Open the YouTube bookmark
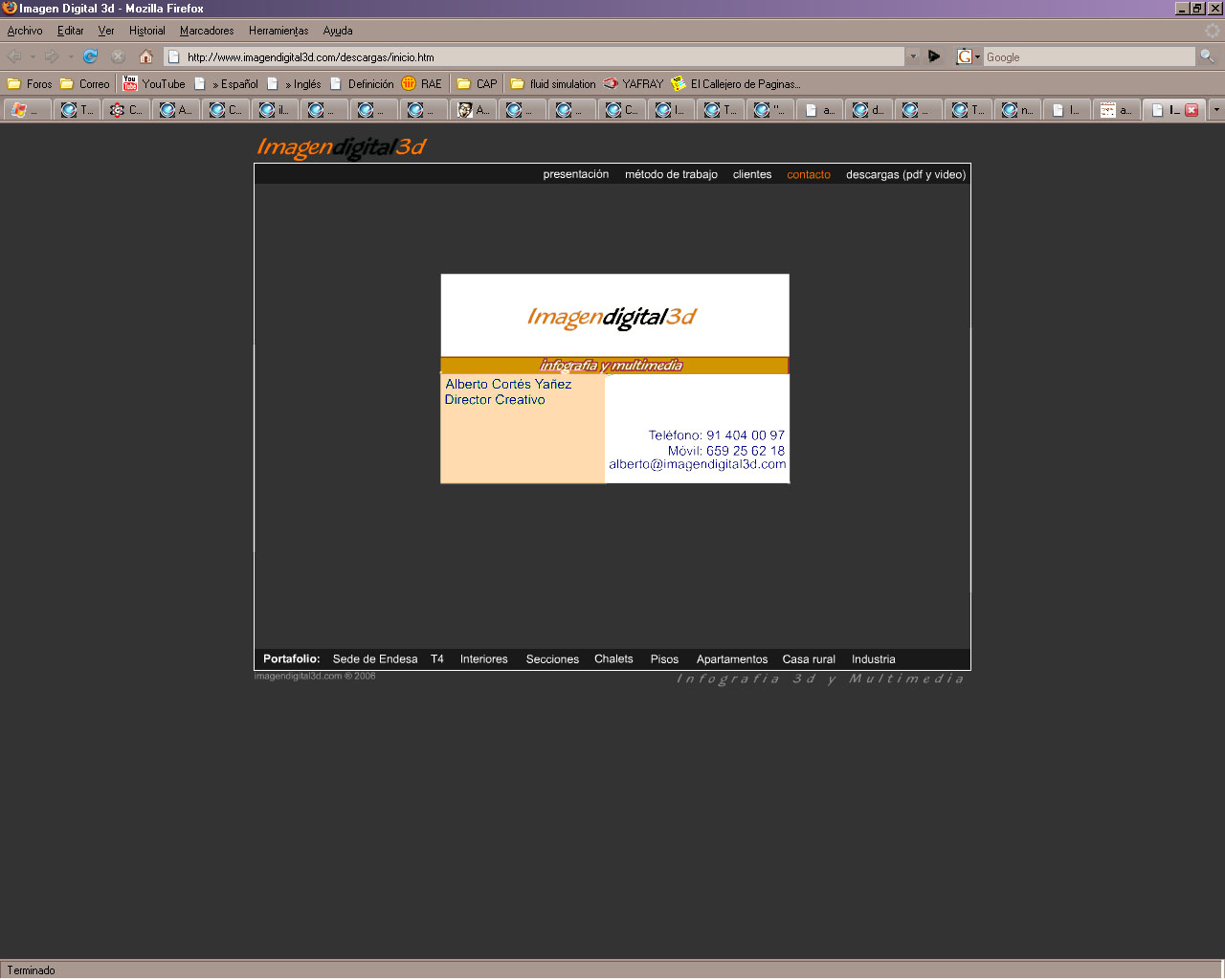This screenshot has height=980, width=1225. coord(154,84)
